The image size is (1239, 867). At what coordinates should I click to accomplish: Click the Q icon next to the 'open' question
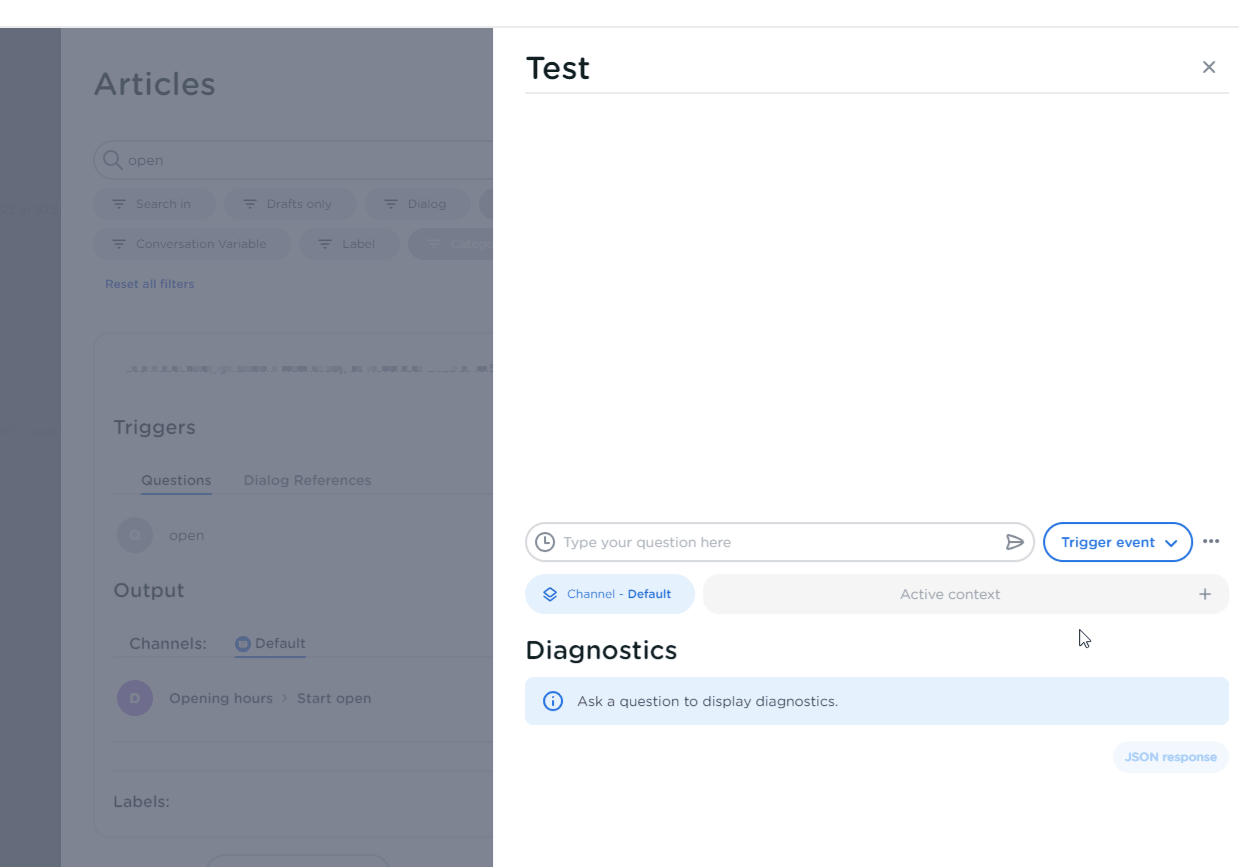(135, 535)
